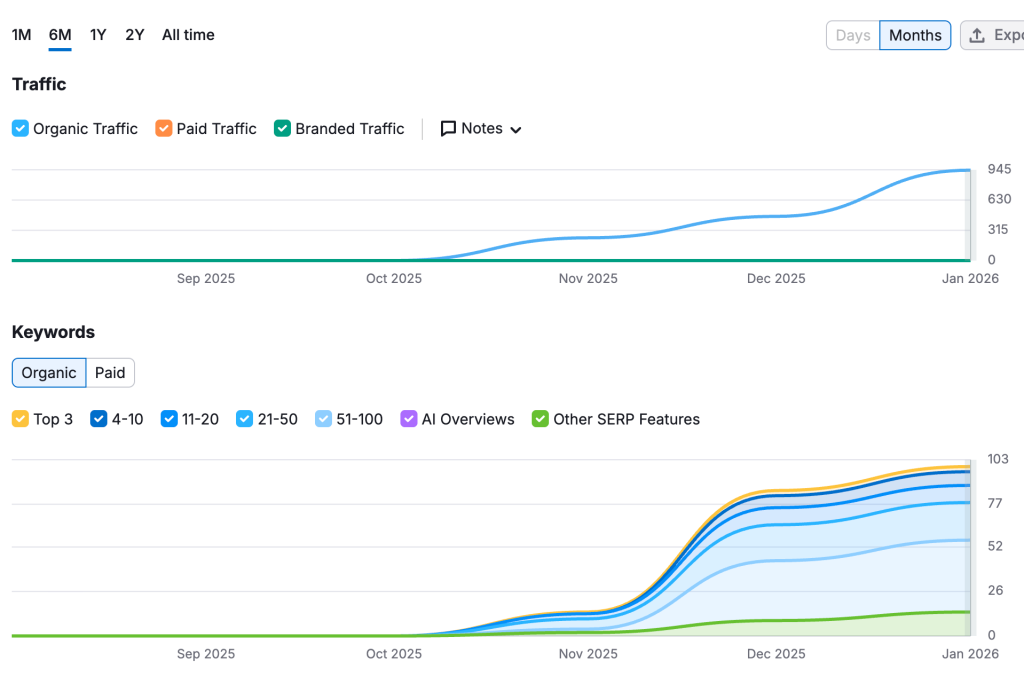Switch chart granularity to Days
1024x676 pixels.
click(x=853, y=35)
